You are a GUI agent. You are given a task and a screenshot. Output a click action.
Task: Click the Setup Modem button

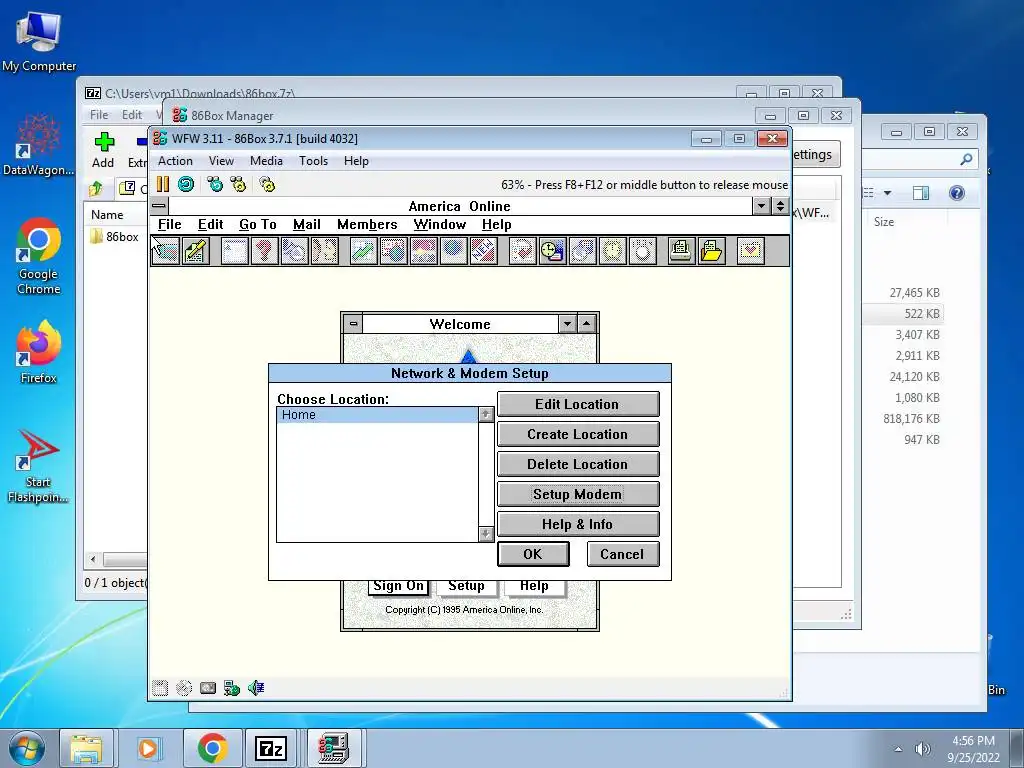point(578,494)
